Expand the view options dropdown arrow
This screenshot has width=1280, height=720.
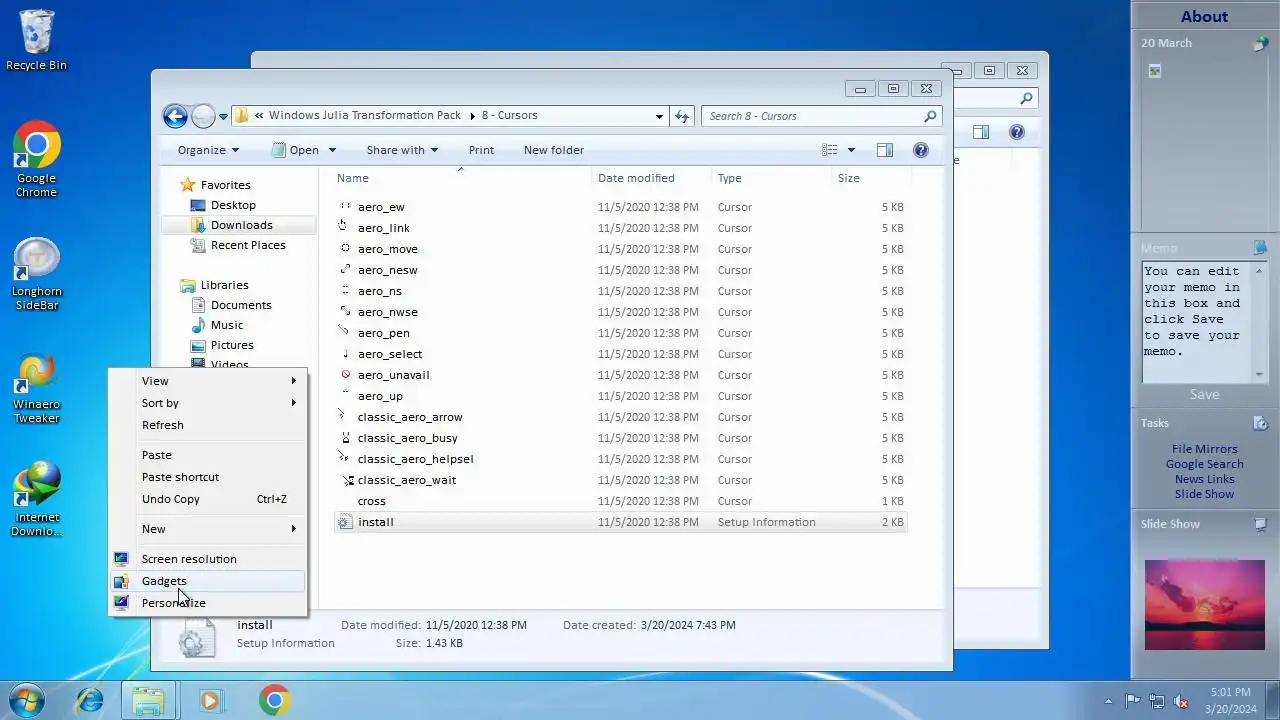[x=851, y=150]
